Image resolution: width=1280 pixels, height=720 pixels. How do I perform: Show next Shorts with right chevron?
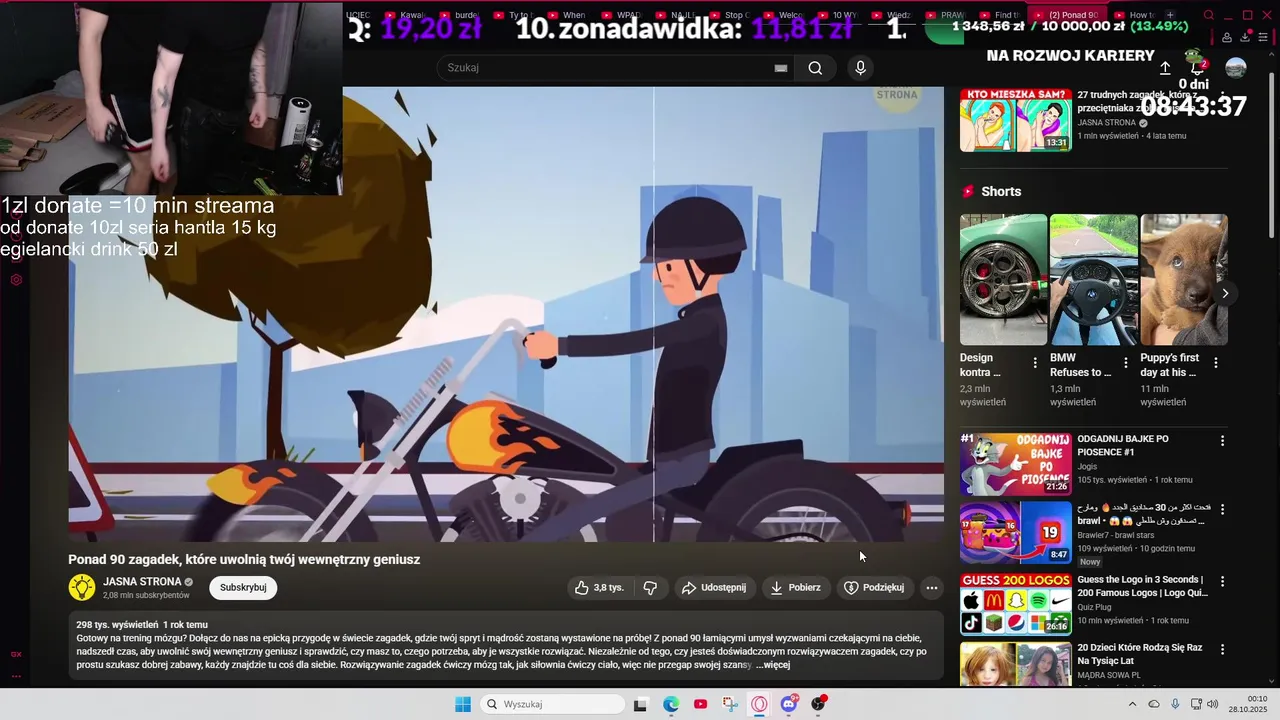[1225, 293]
